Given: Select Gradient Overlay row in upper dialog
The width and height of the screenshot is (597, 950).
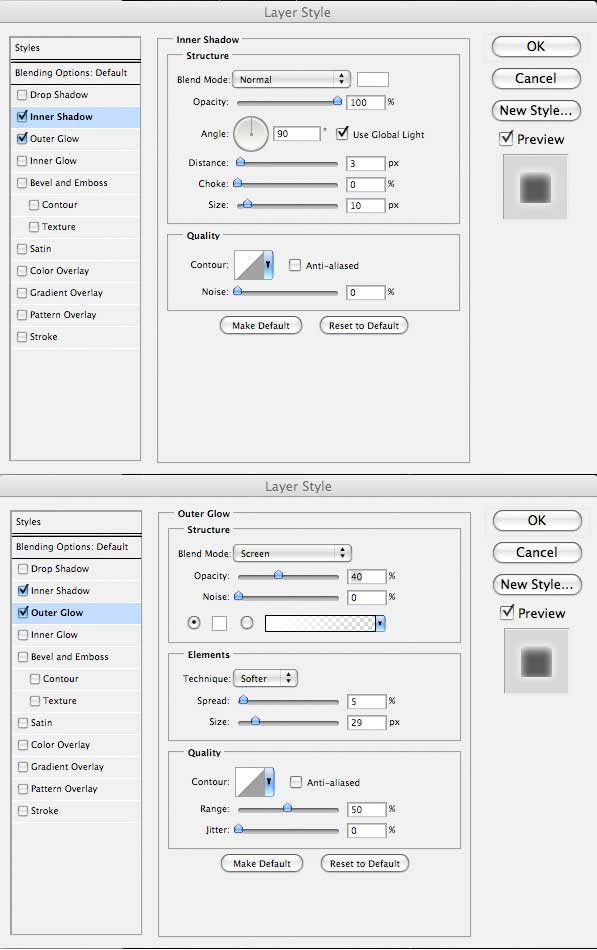Looking at the screenshot, I should pos(75,293).
